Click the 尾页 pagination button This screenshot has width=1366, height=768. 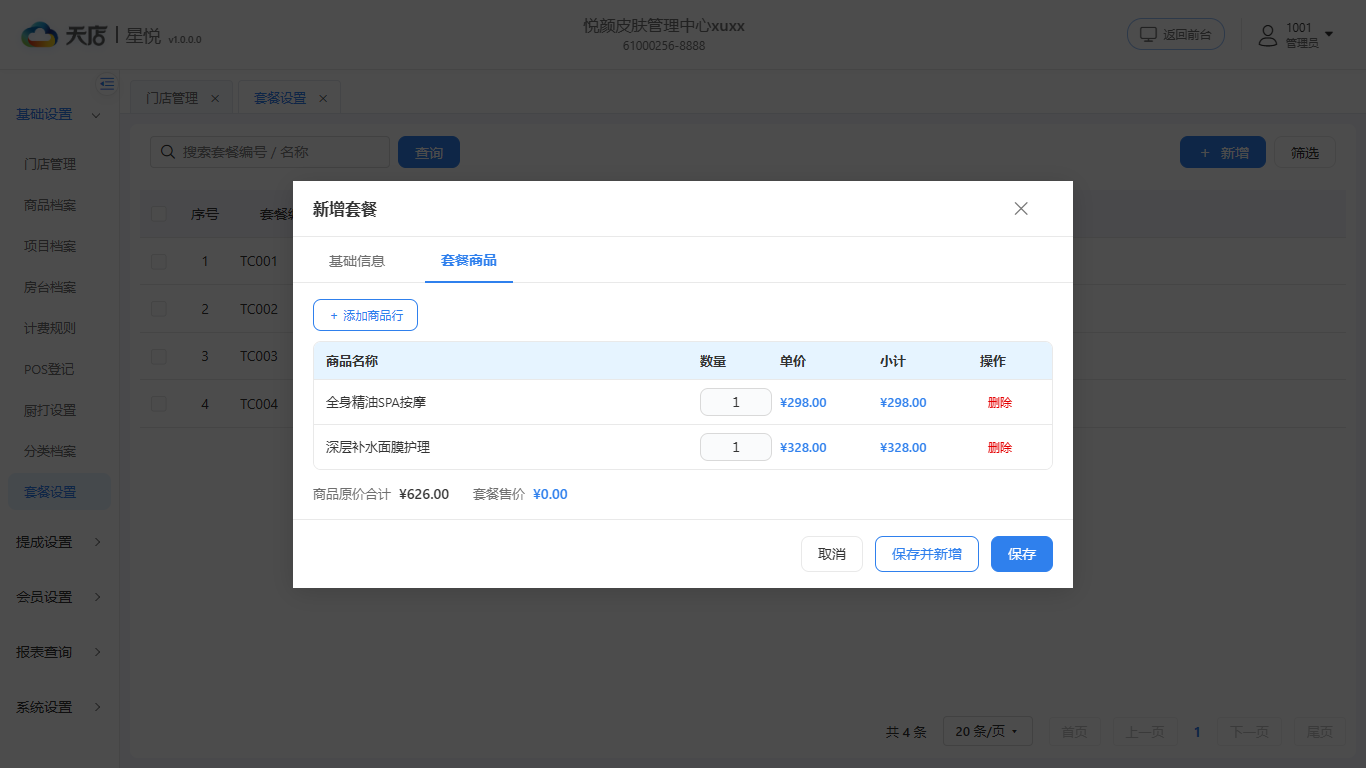coord(1320,732)
